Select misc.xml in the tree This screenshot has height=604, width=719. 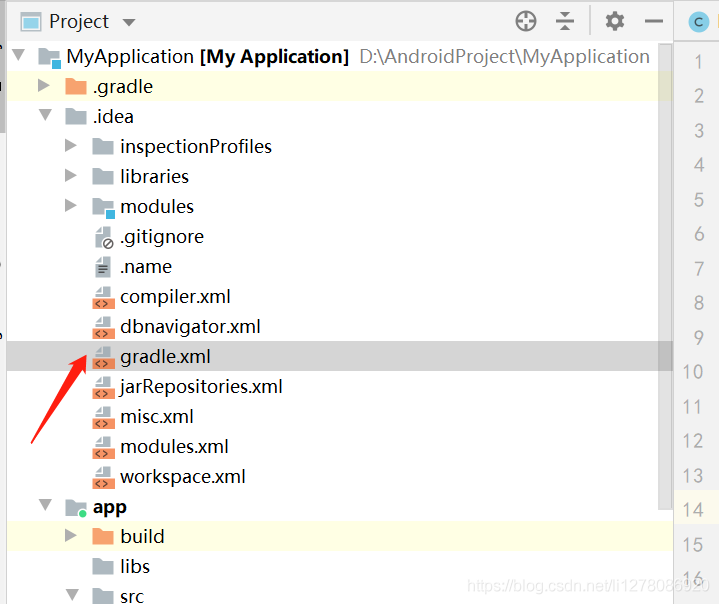[157, 417]
